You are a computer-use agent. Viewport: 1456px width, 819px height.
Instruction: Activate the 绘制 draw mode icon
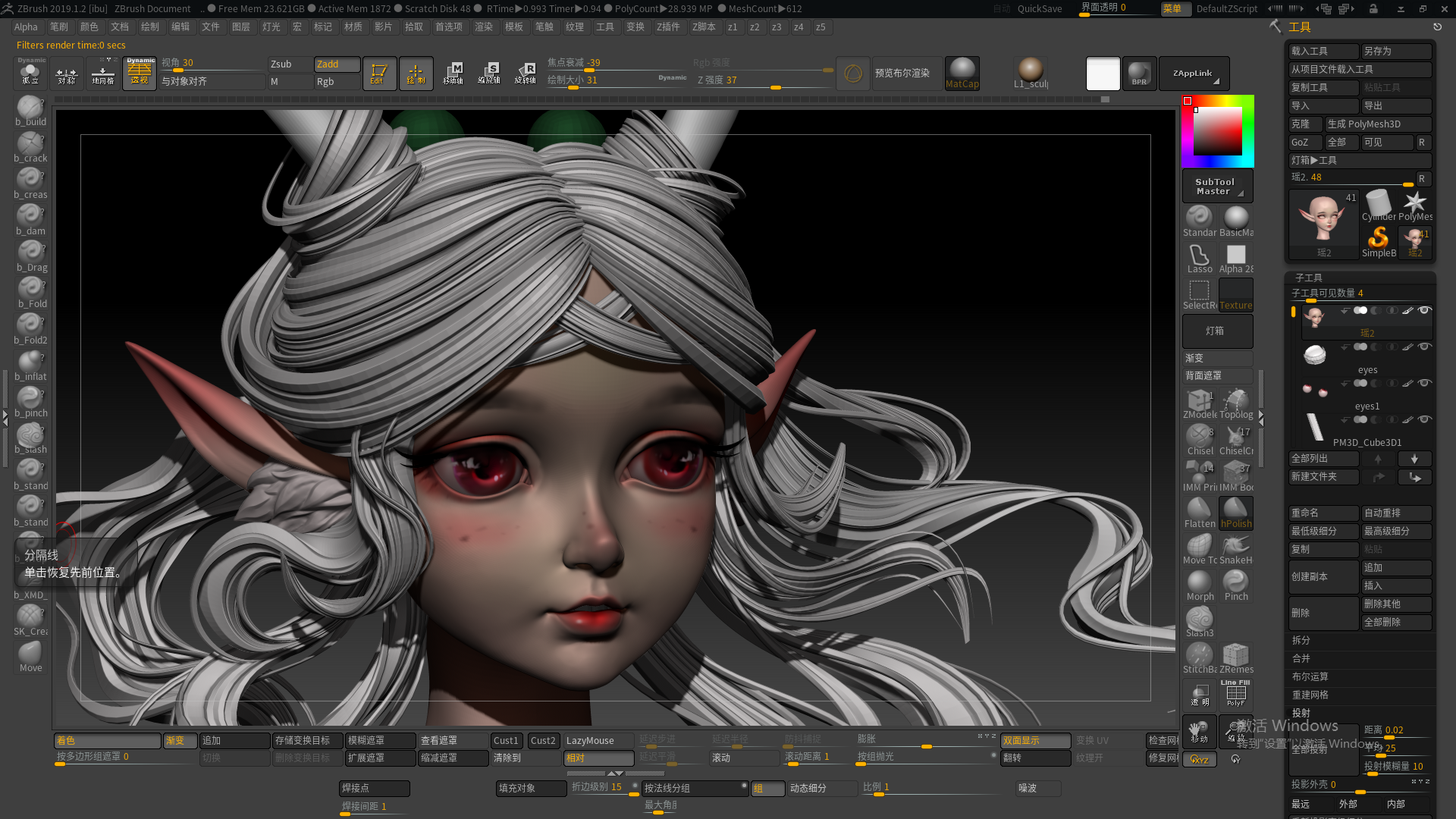(x=416, y=74)
